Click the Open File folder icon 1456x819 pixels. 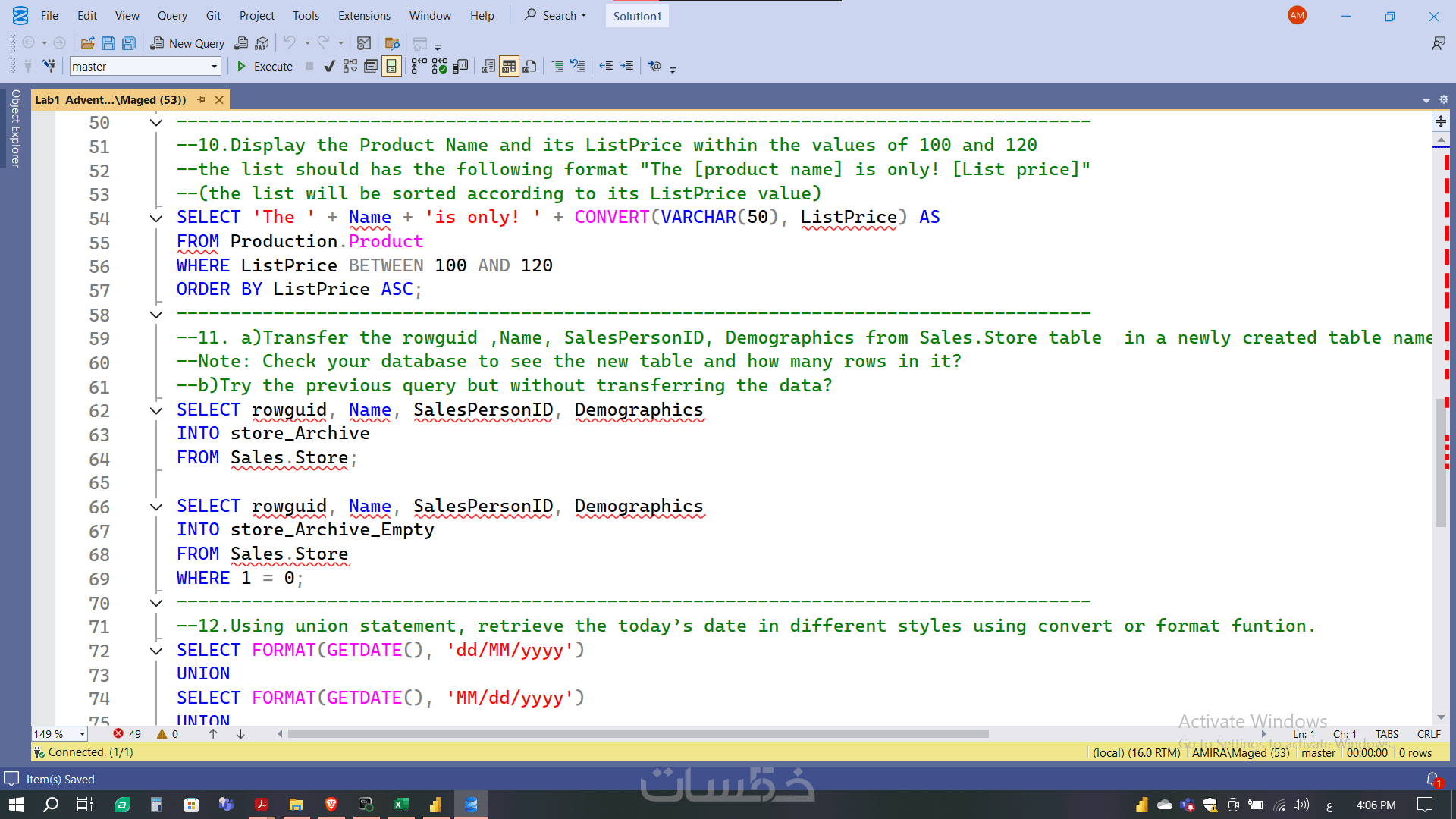pyautogui.click(x=87, y=44)
